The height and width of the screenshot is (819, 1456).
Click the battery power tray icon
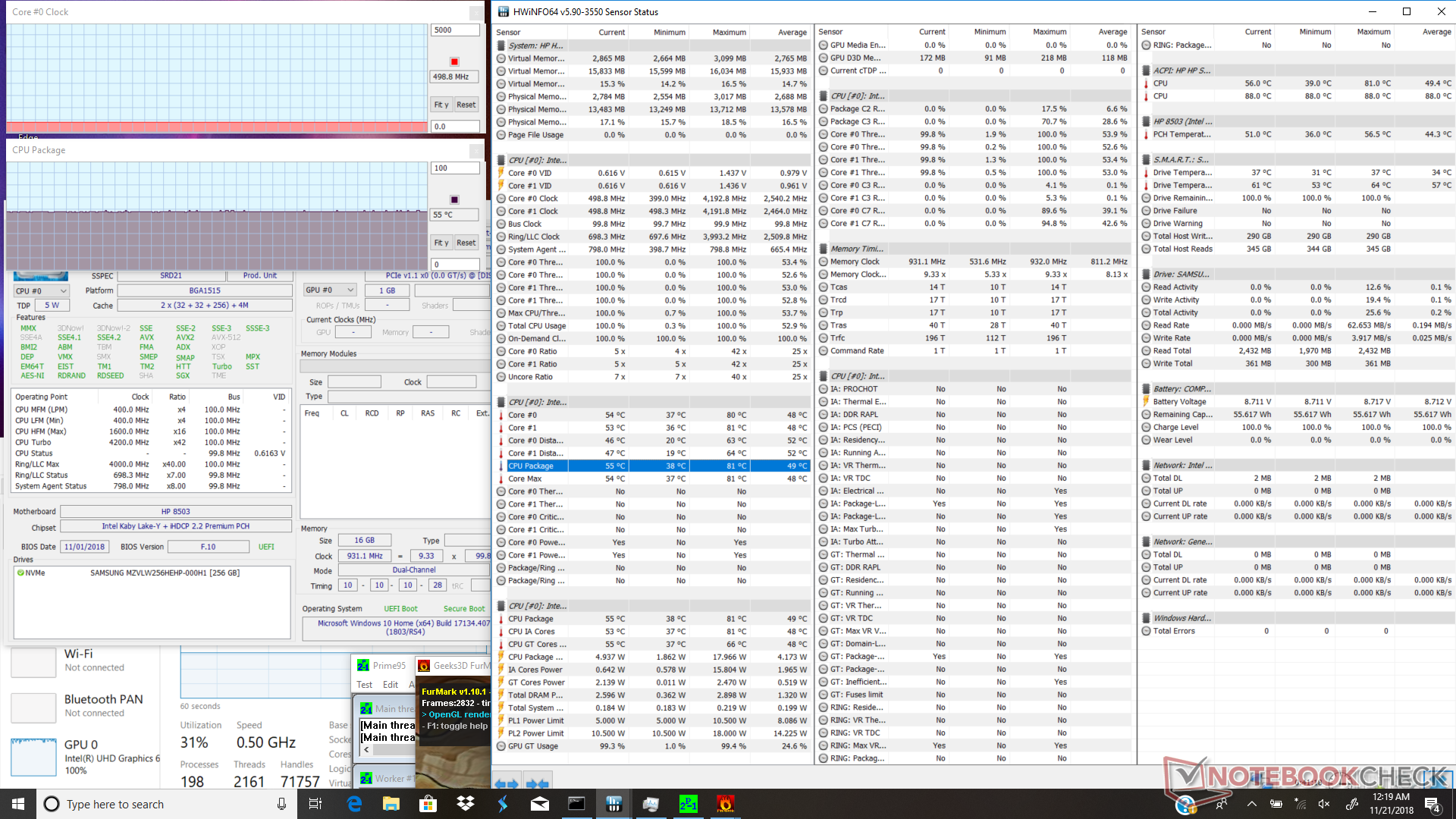[1276, 804]
